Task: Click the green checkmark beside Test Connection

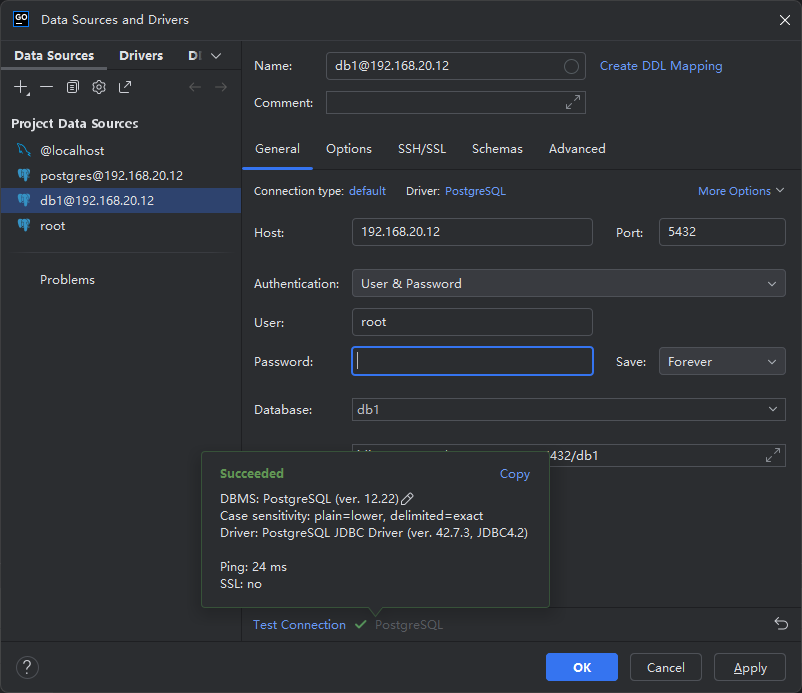Action: point(361,624)
